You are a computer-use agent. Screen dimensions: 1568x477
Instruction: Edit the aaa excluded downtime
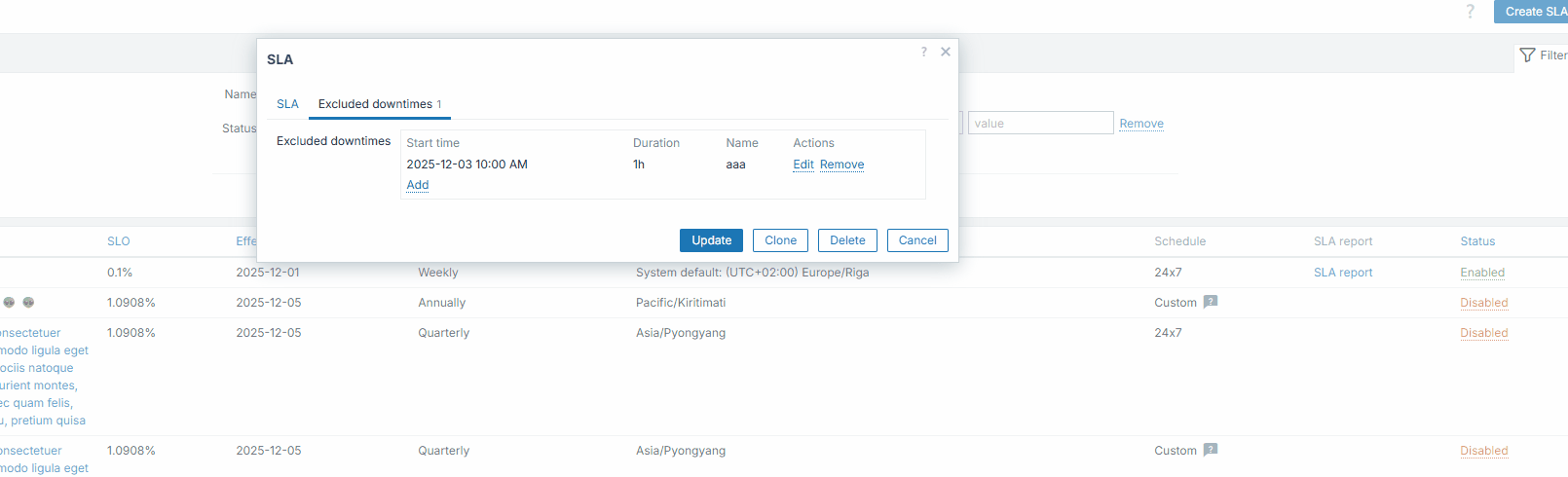[x=803, y=165]
